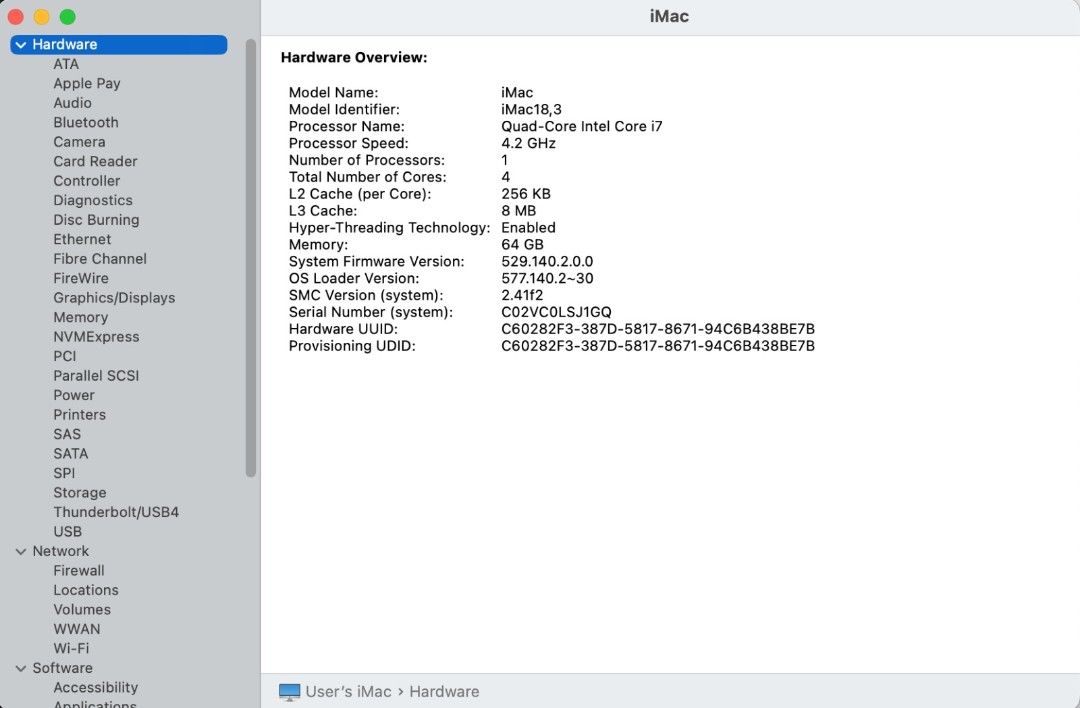
Task: Click OS loader version 577.140.2~30
Action: pyautogui.click(x=547, y=278)
